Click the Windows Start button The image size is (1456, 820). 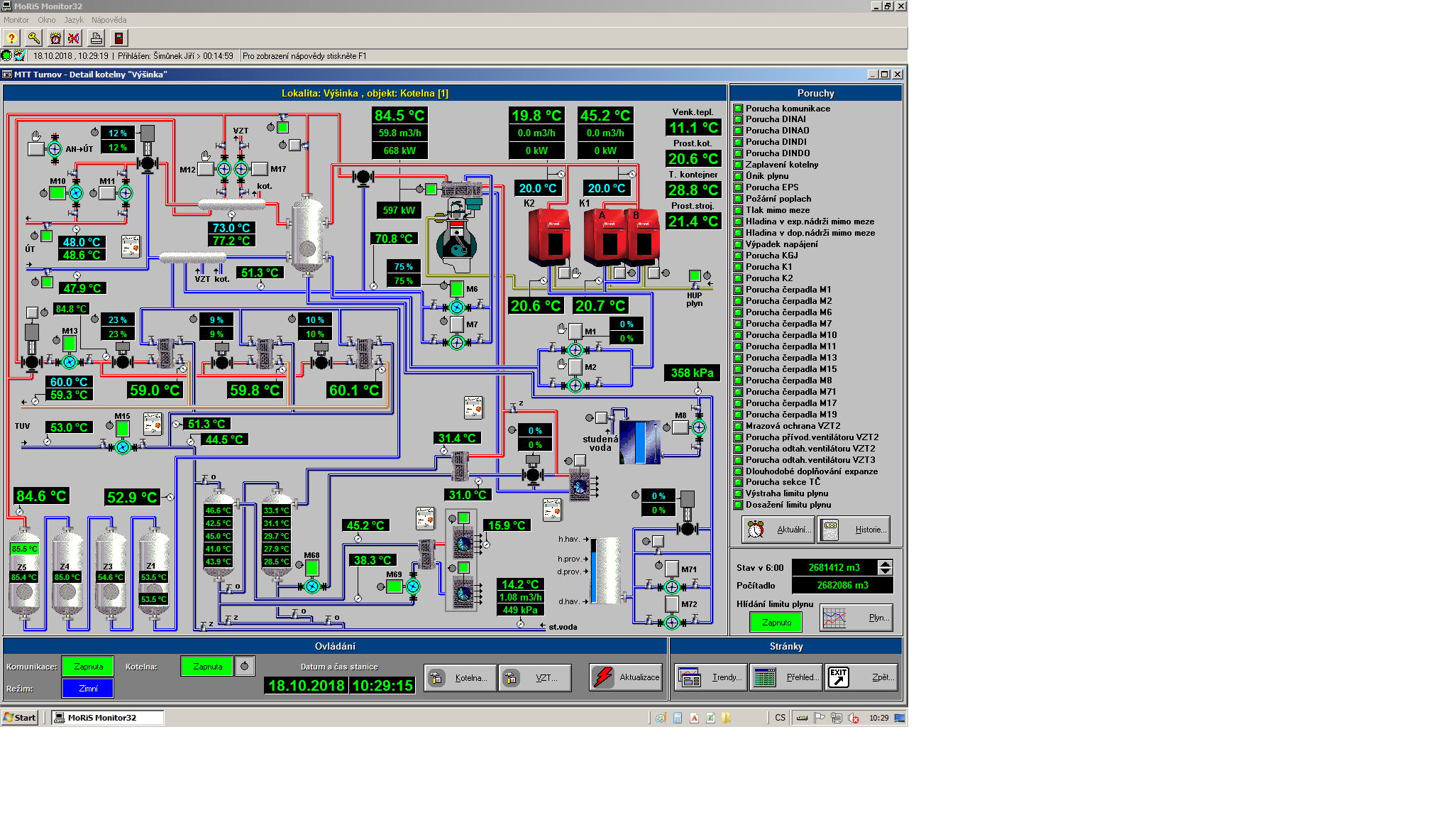point(20,718)
